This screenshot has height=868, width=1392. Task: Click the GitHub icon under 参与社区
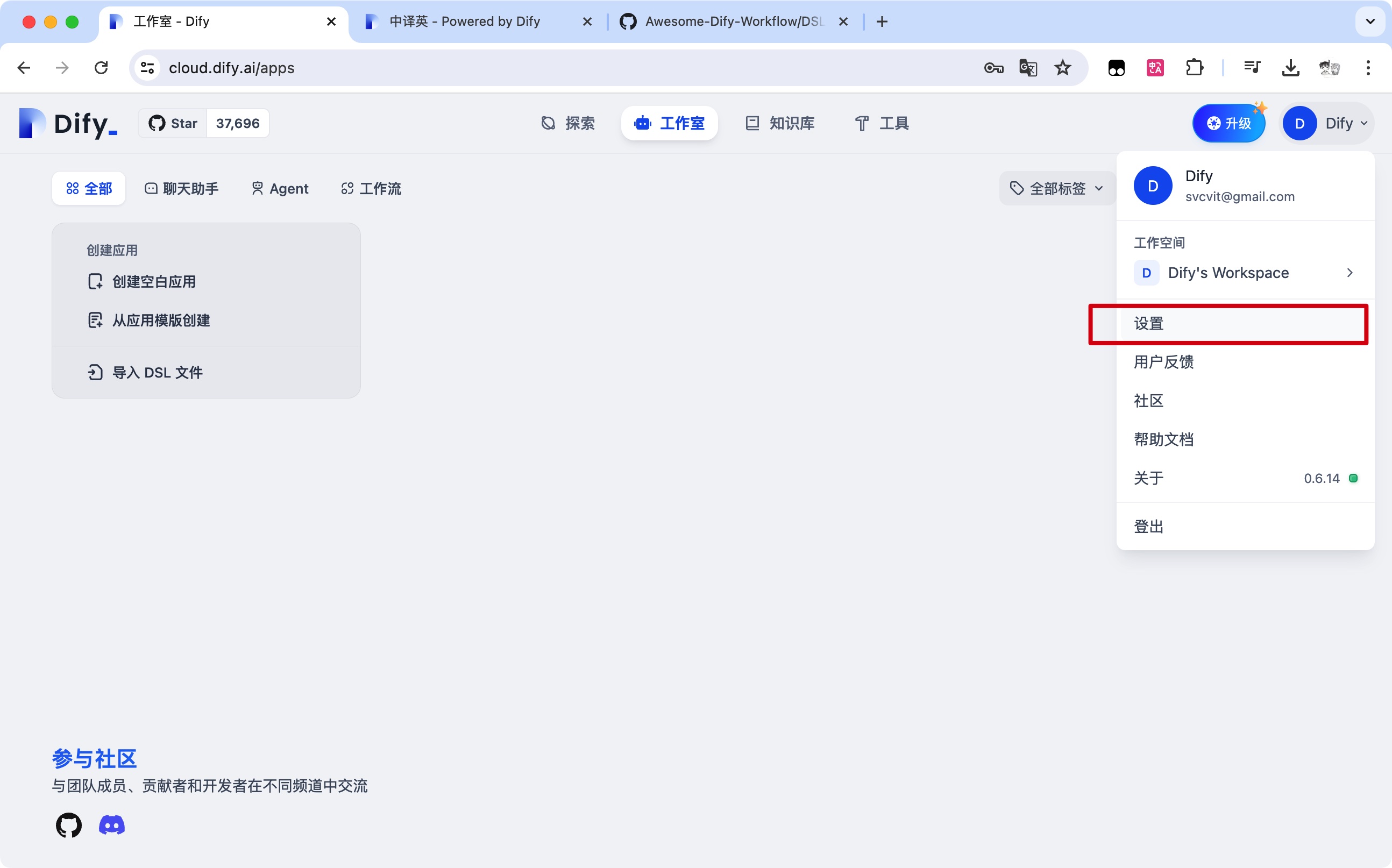coord(68,825)
